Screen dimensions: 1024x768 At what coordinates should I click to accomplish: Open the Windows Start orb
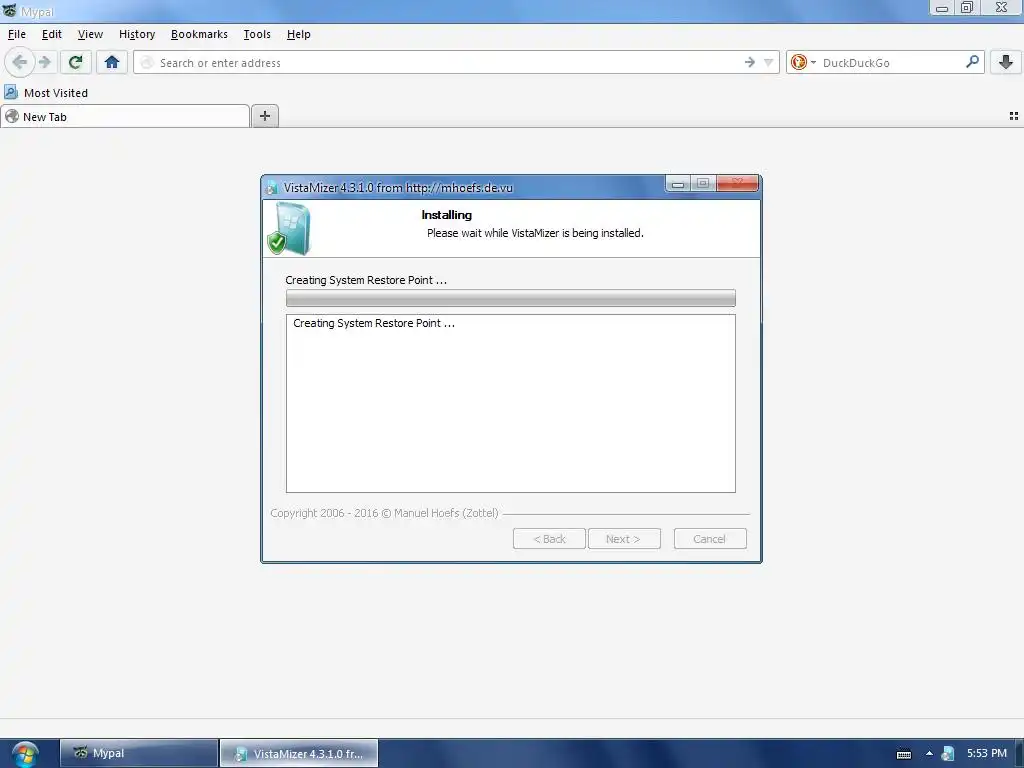(x=25, y=754)
